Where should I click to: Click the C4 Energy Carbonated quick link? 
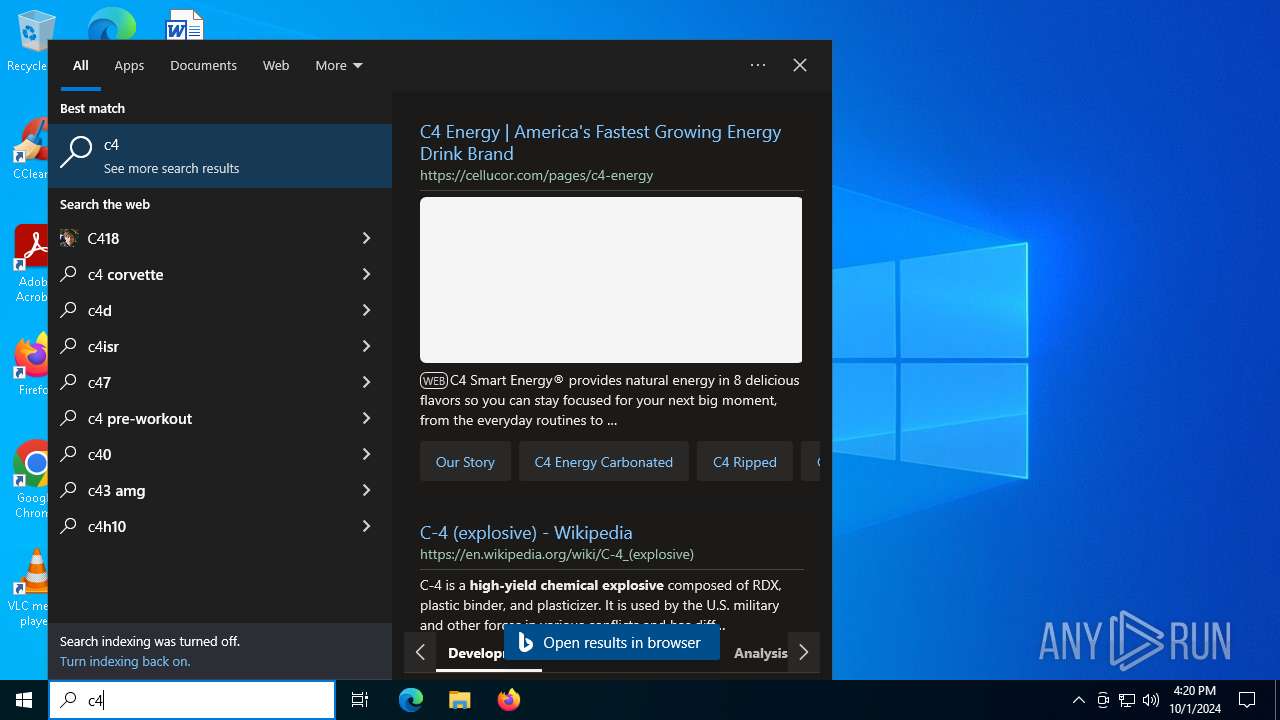pyautogui.click(x=603, y=462)
